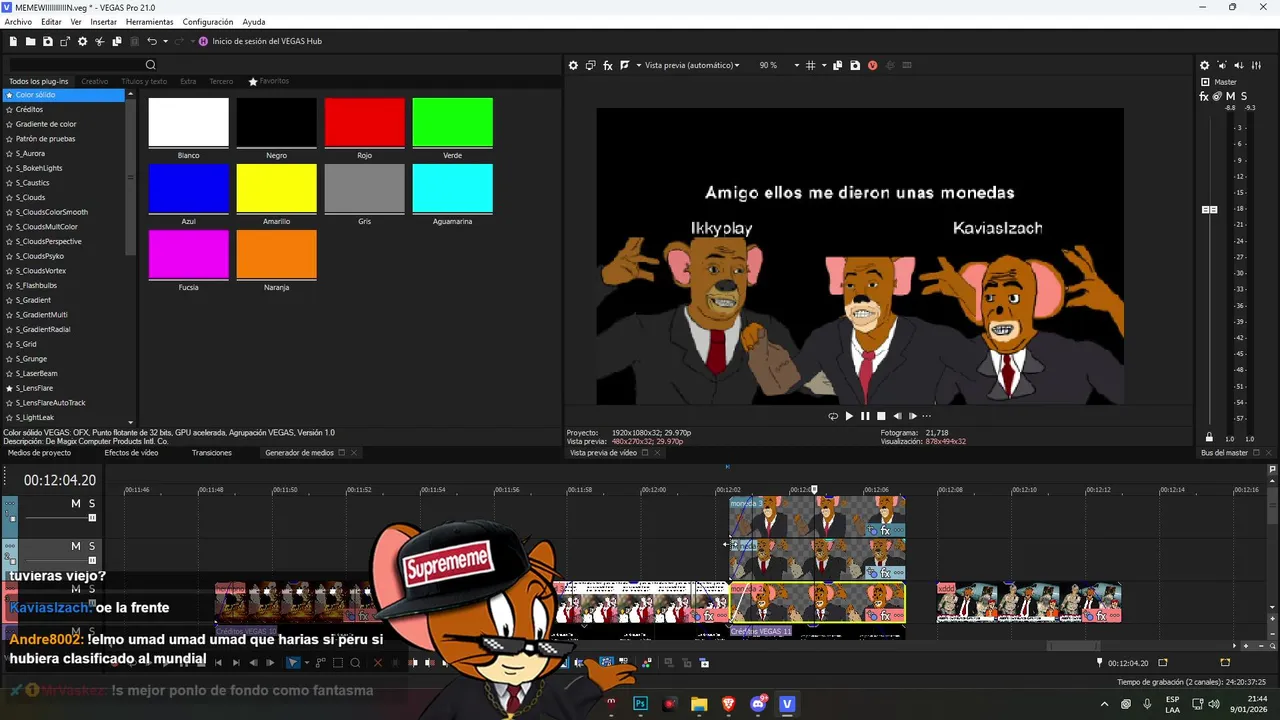1280x720 pixels.
Task: Choose the Naranja orange color preset
Action: (x=276, y=254)
